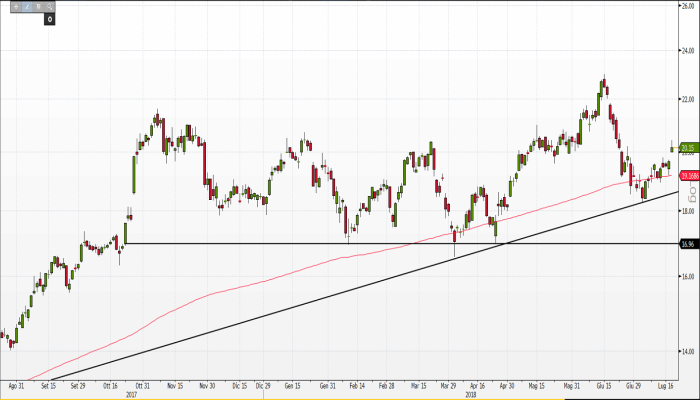Click the red 19.1686 moving average label

[688, 176]
